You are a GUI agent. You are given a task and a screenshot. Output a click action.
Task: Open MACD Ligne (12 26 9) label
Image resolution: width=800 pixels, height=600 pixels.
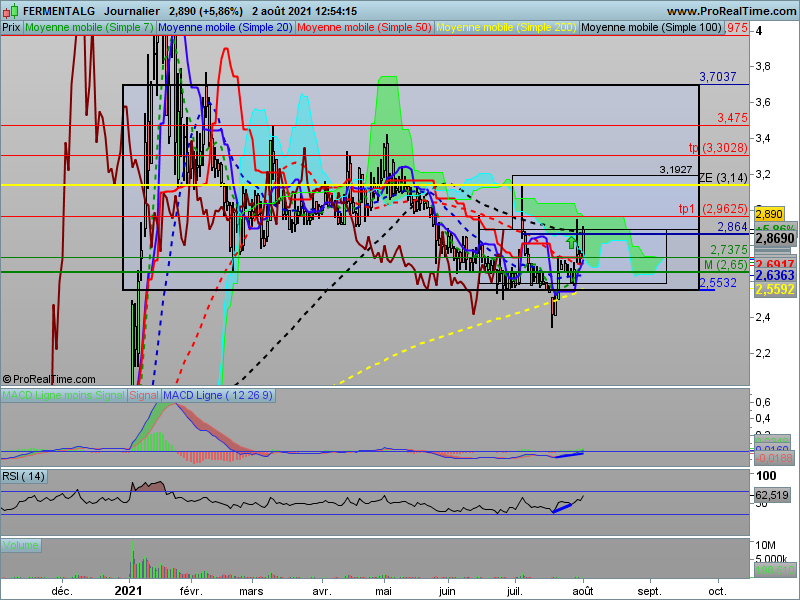(218, 395)
